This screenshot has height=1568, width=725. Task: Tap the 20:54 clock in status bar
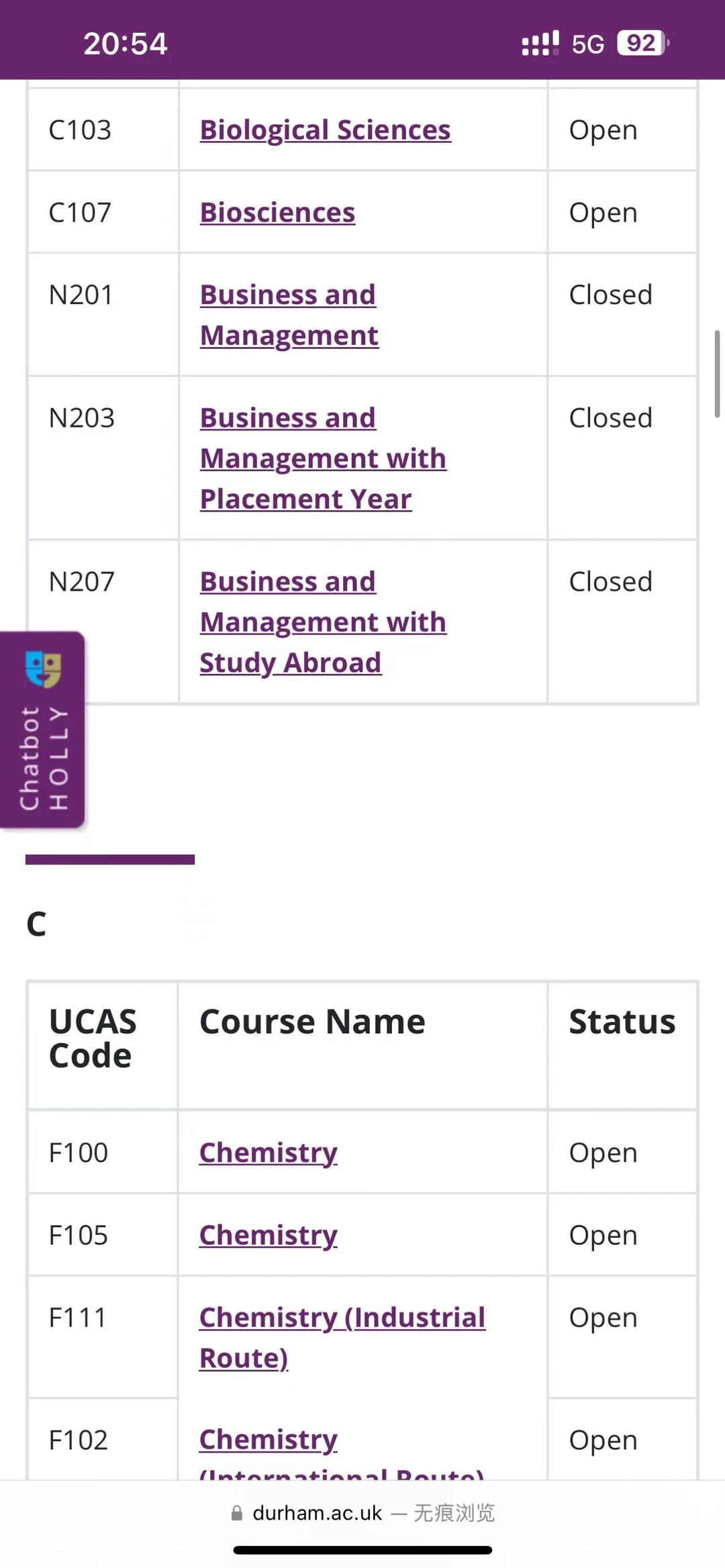126,44
